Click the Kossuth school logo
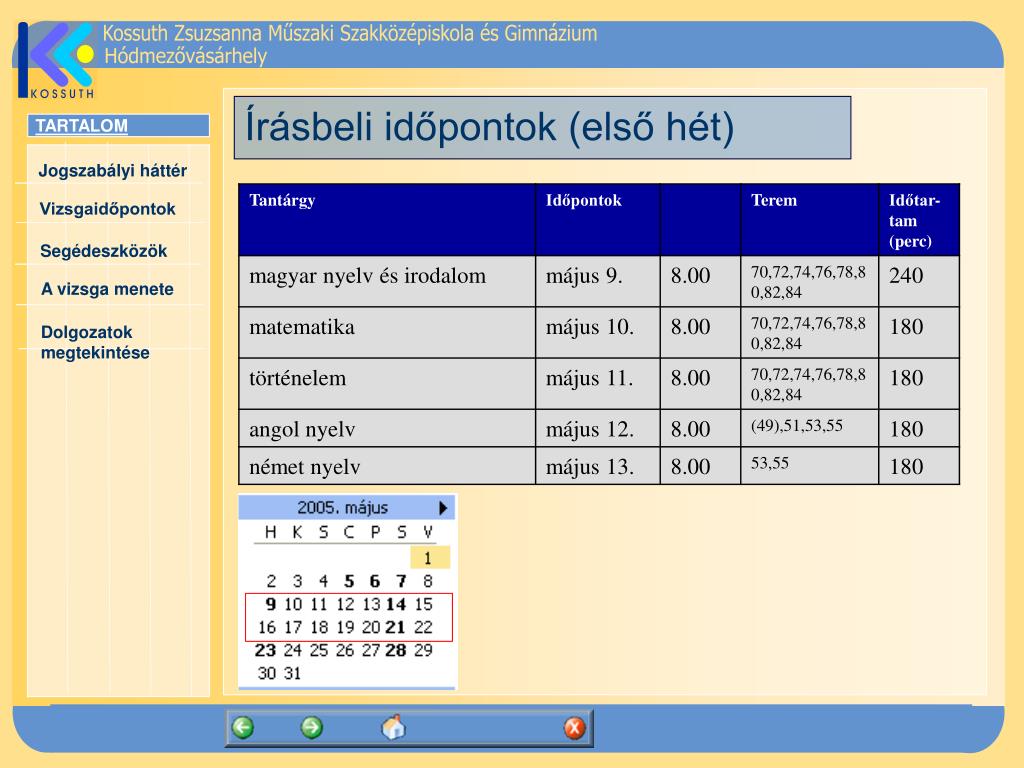 (56, 60)
